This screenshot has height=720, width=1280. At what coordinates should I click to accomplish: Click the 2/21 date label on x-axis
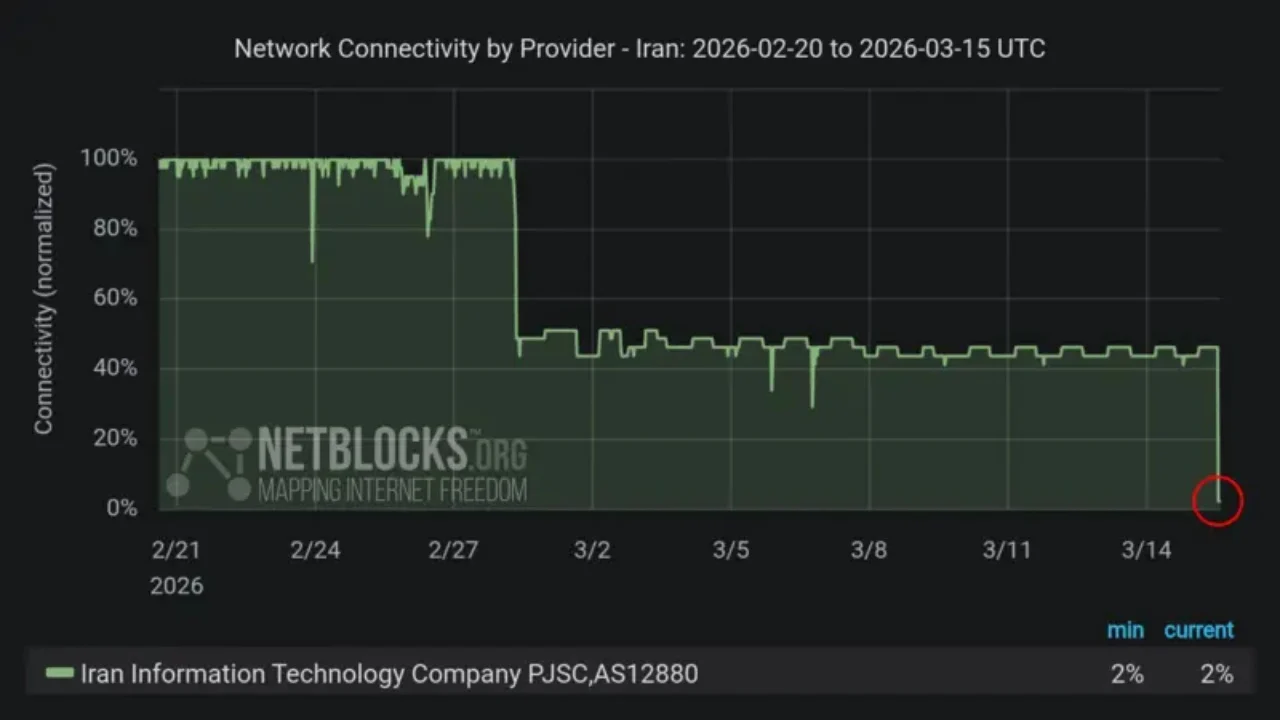[x=176, y=550]
